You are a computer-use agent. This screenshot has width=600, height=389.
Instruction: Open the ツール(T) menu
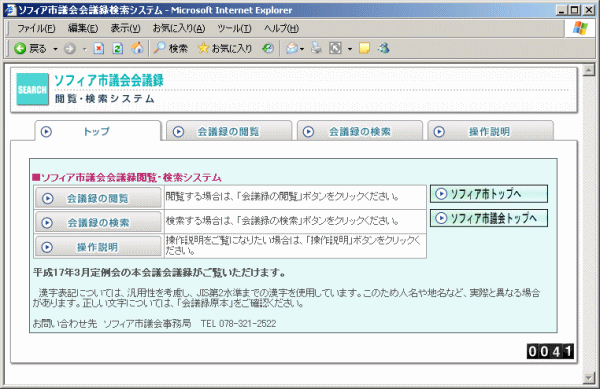234,28
